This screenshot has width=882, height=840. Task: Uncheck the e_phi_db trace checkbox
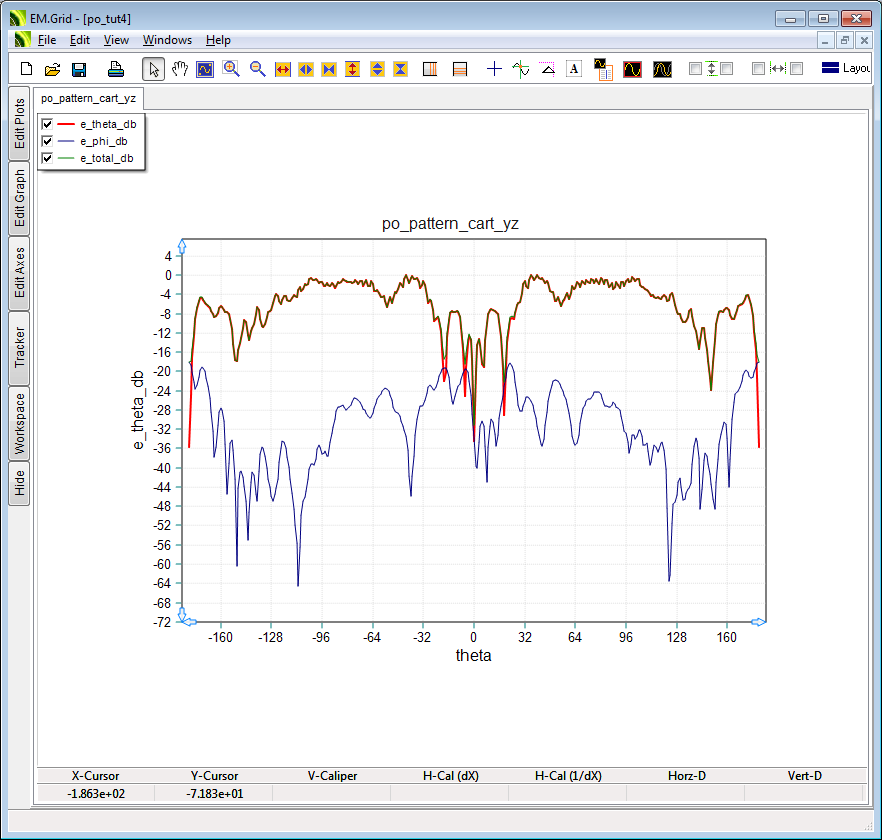click(x=46, y=141)
